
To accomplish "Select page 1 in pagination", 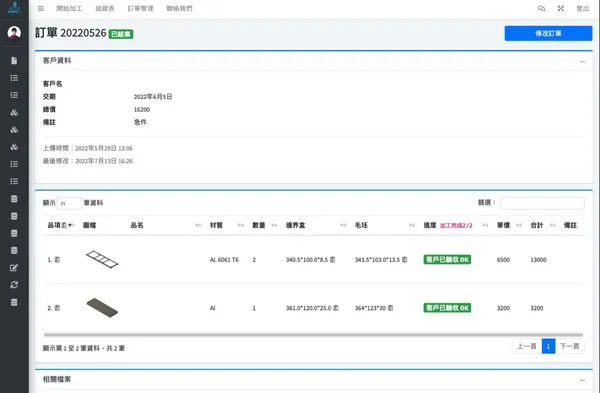I will [548, 346].
